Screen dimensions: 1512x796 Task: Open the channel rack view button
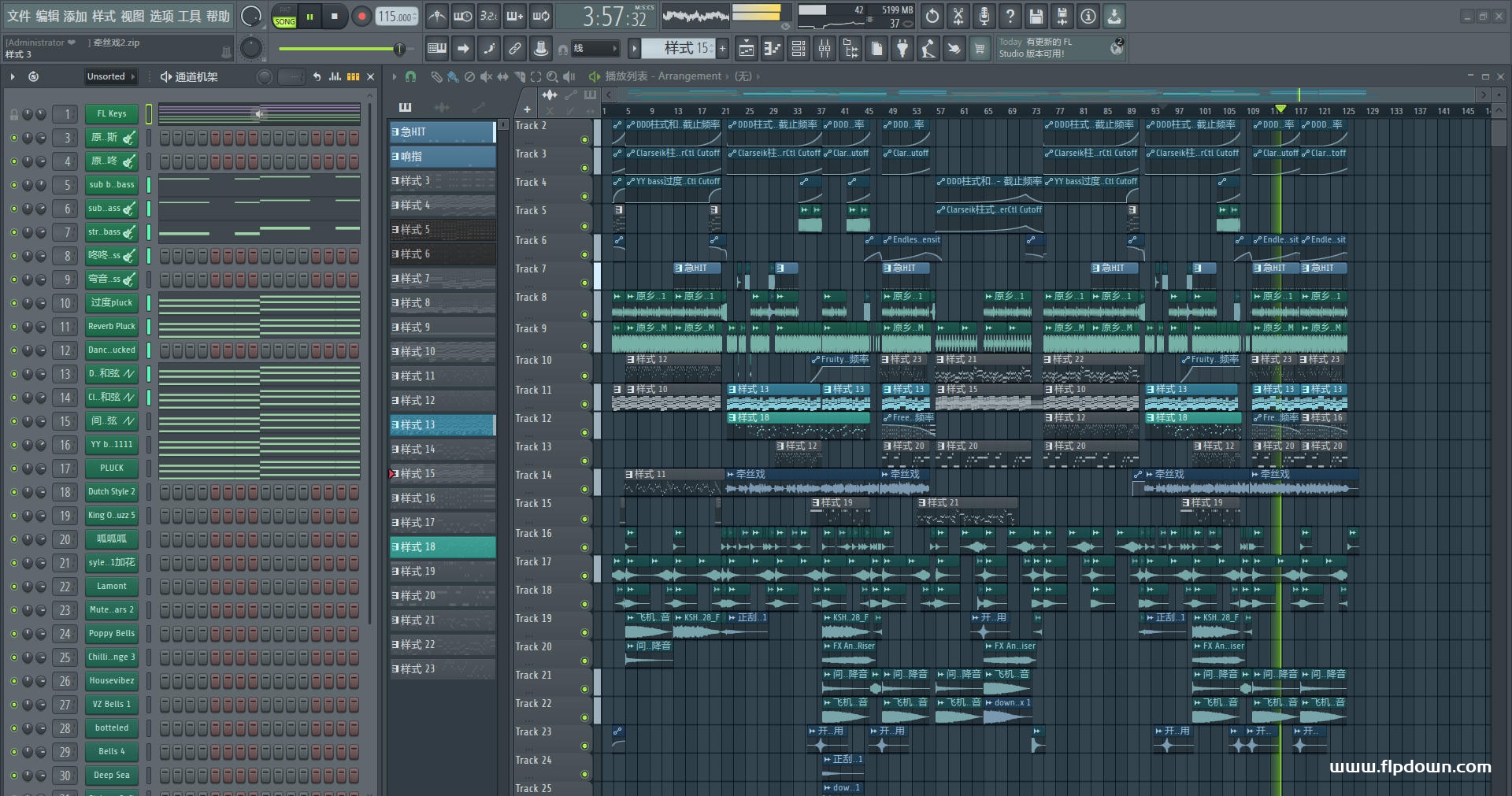click(798, 49)
